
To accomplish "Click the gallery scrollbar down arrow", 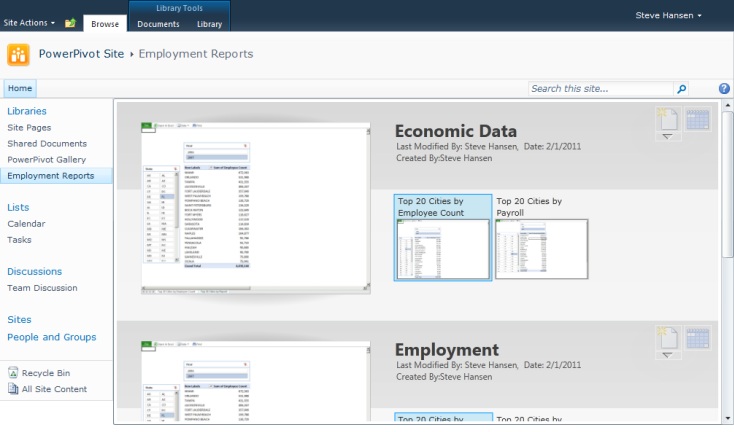I will click(x=727, y=418).
